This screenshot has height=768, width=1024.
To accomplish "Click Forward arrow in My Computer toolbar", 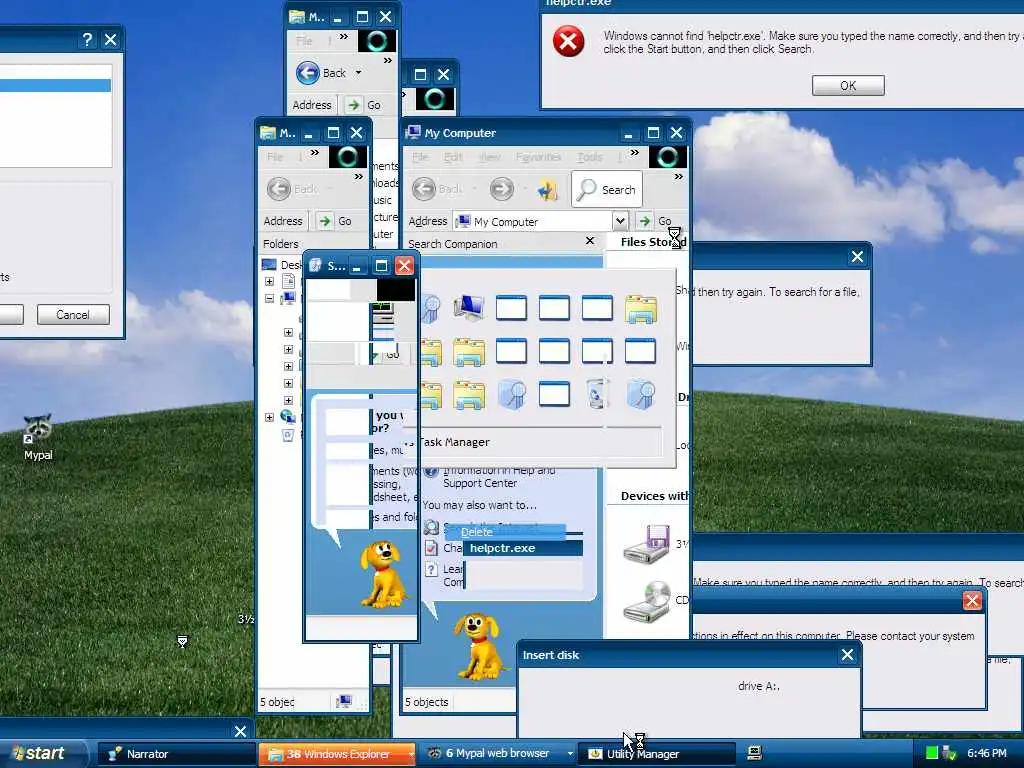I will pyautogui.click(x=502, y=189).
